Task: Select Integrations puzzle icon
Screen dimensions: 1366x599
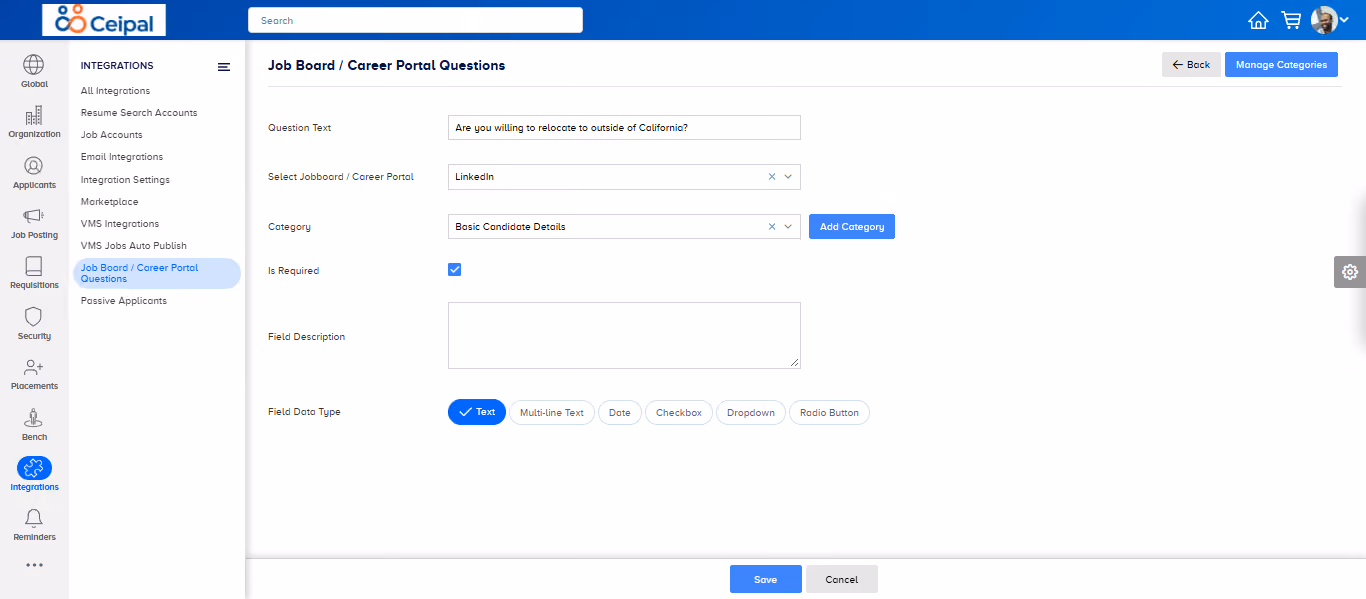Action: [x=34, y=468]
